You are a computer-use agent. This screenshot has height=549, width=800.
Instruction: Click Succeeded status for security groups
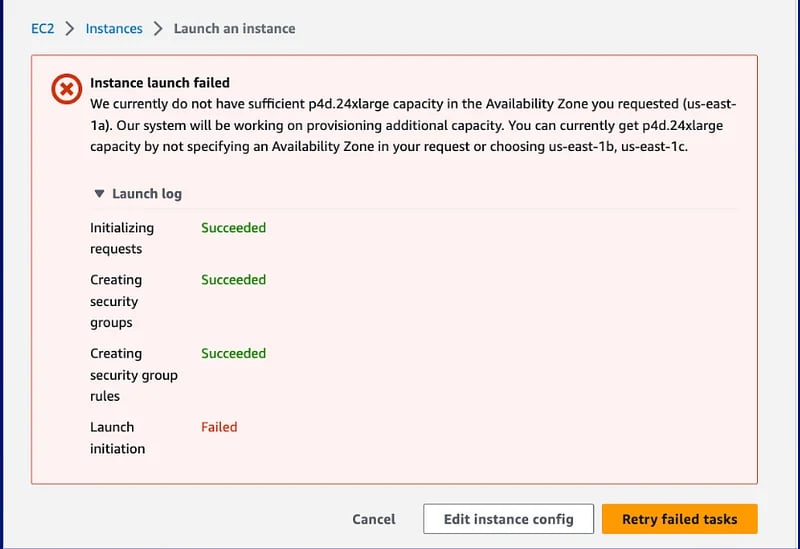[x=233, y=280]
